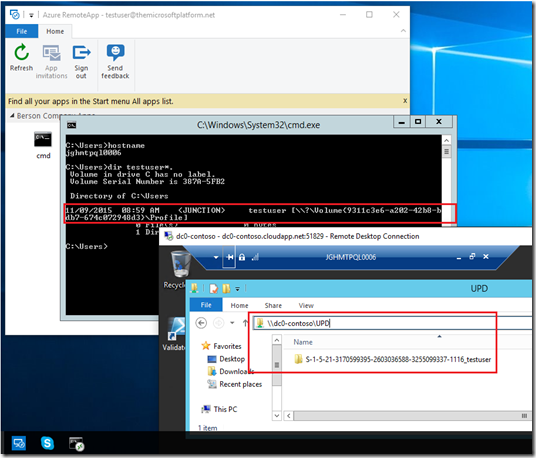Launch the cmd app icon in RemoteApp
The width and height of the screenshot is (536, 458).
click(x=43, y=139)
